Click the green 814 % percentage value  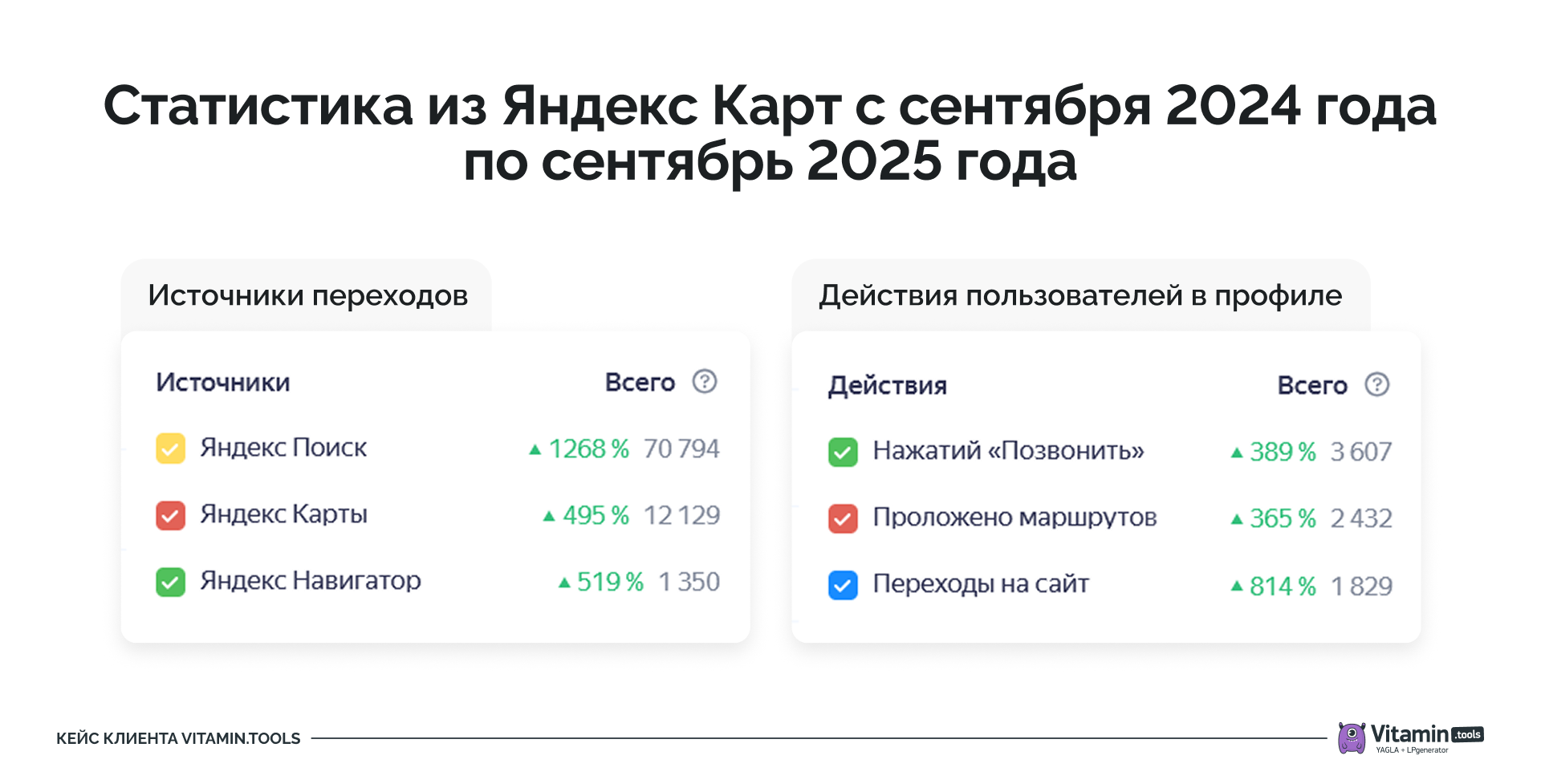click(x=1283, y=587)
